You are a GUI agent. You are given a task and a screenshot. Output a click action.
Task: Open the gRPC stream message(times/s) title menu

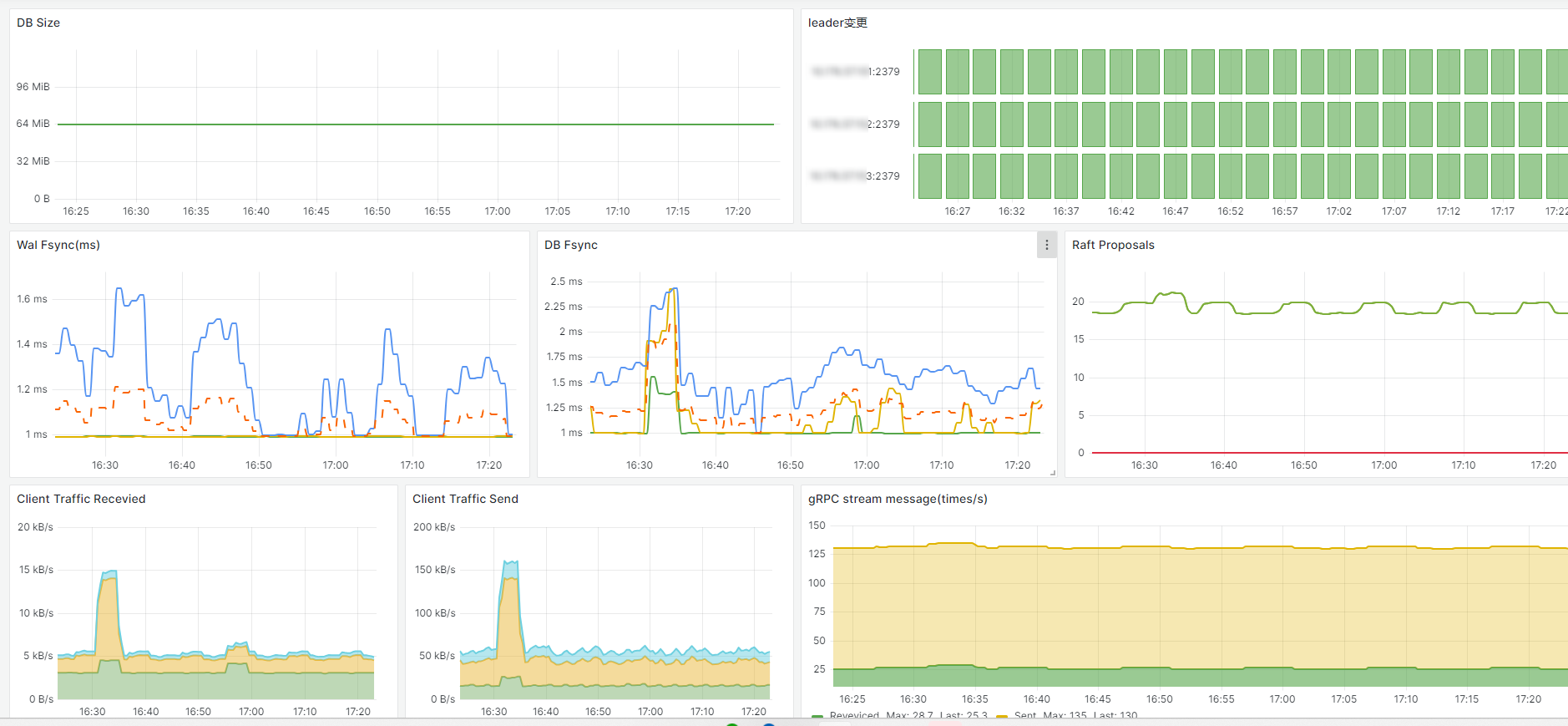[898, 499]
